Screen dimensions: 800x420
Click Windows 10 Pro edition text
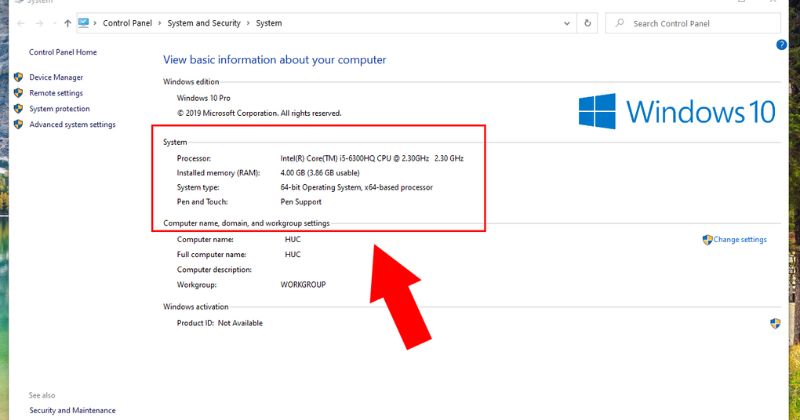click(x=204, y=98)
